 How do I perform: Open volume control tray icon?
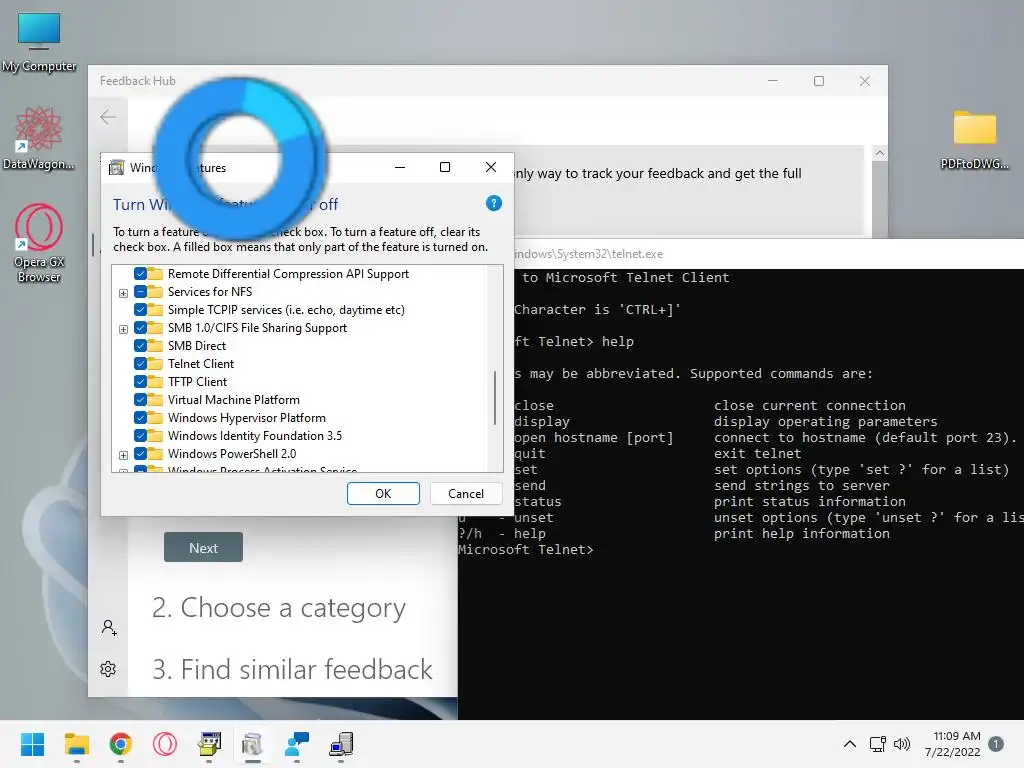pyautogui.click(x=902, y=744)
